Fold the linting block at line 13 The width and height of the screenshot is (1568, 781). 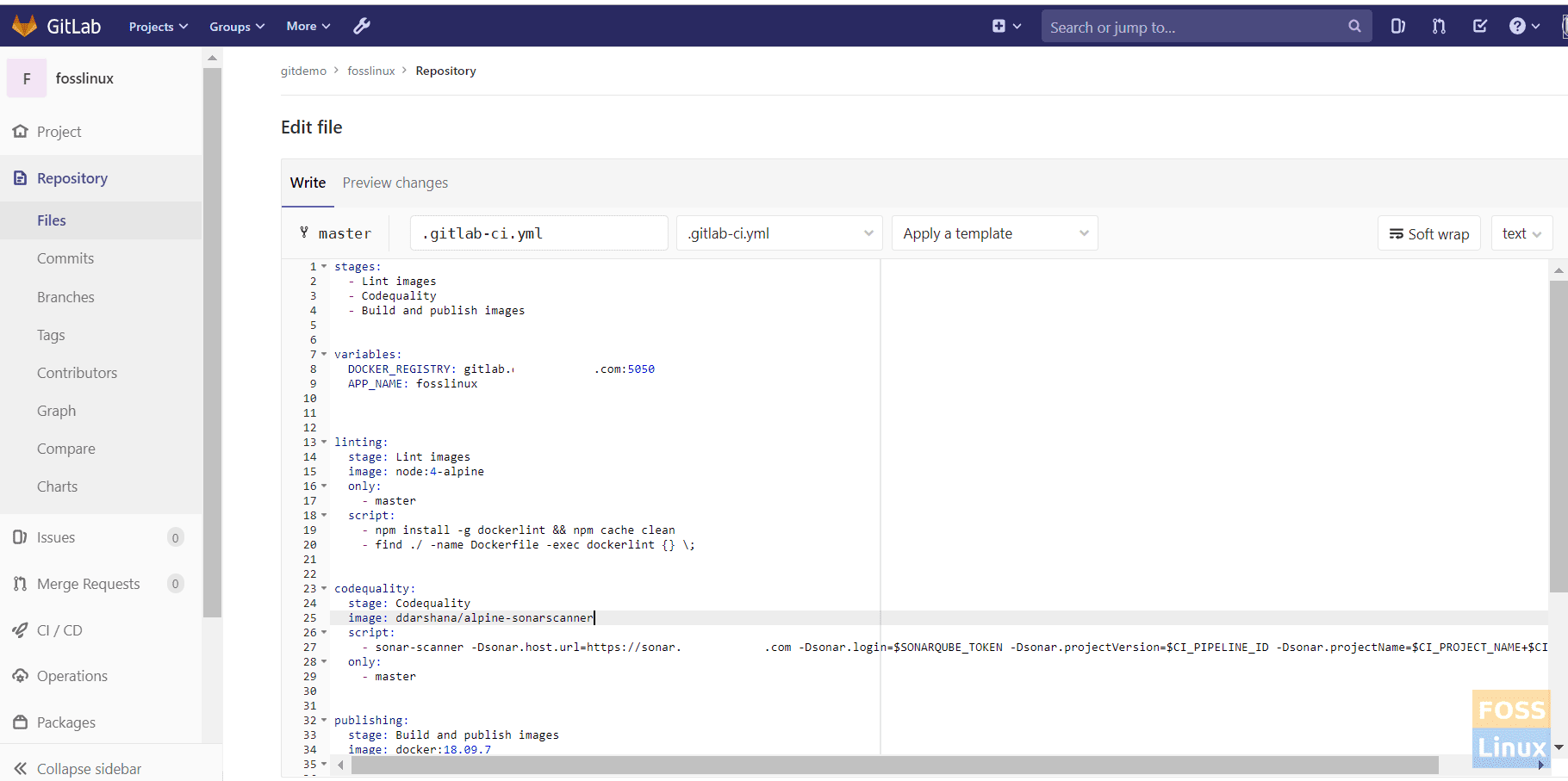click(324, 443)
